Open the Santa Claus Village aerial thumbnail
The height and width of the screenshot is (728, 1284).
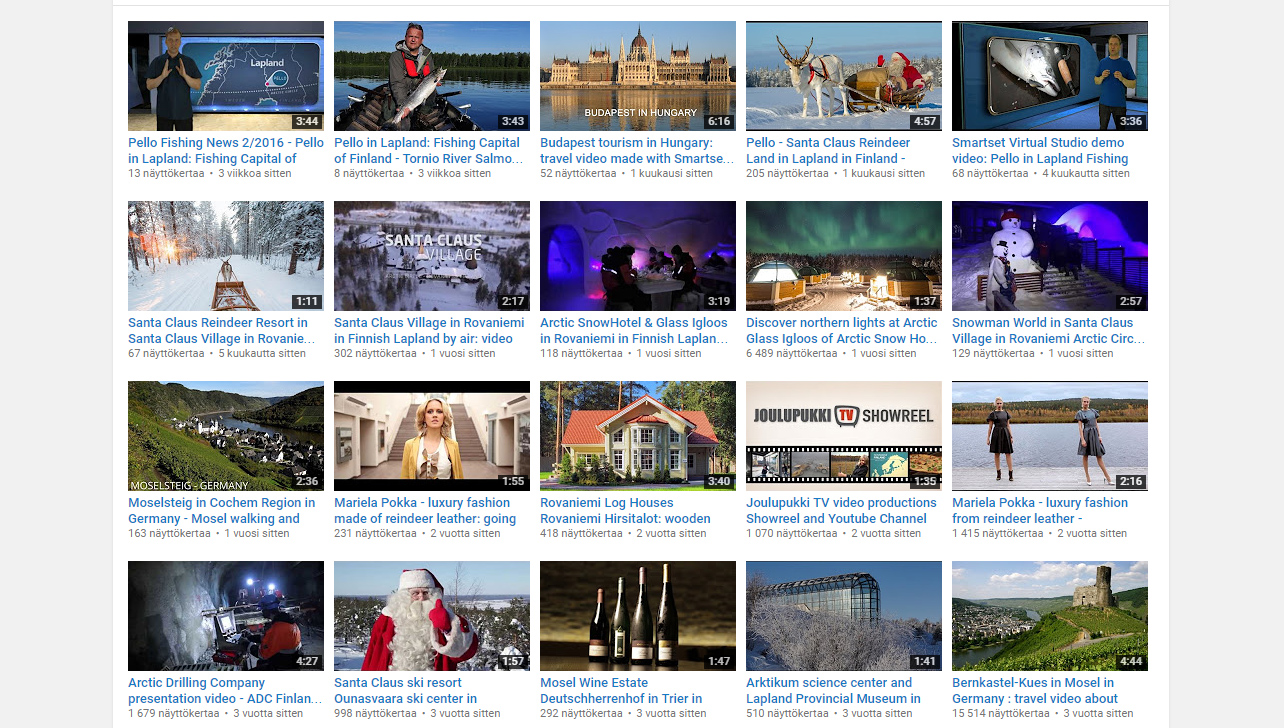click(432, 256)
